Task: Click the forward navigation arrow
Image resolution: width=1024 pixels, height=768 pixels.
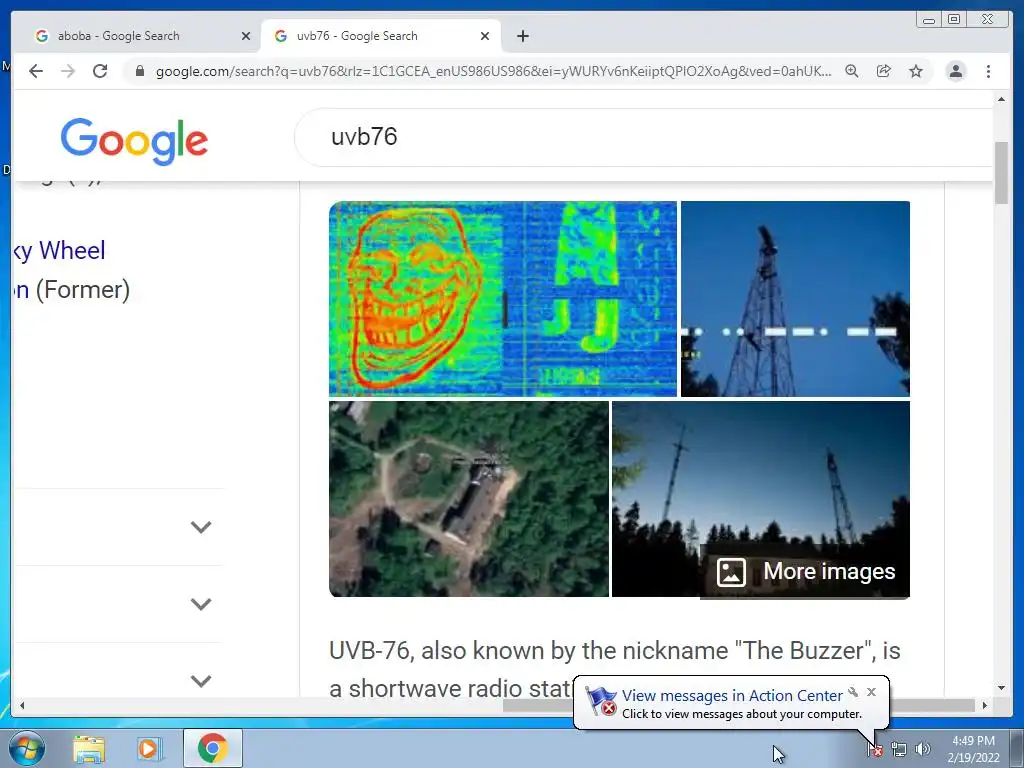Action: (68, 71)
